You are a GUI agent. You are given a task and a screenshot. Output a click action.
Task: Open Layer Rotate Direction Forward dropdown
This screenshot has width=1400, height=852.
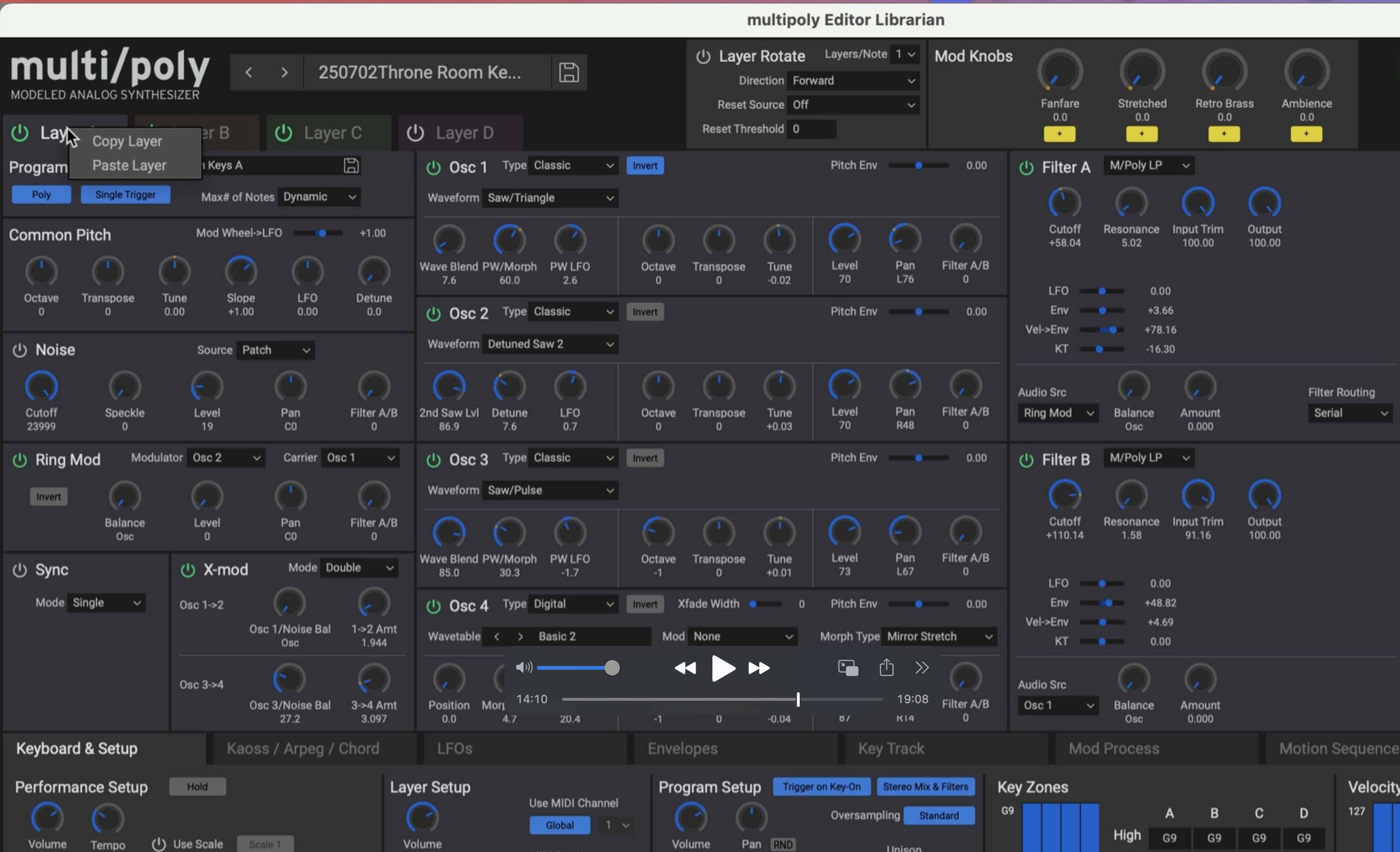click(x=853, y=81)
